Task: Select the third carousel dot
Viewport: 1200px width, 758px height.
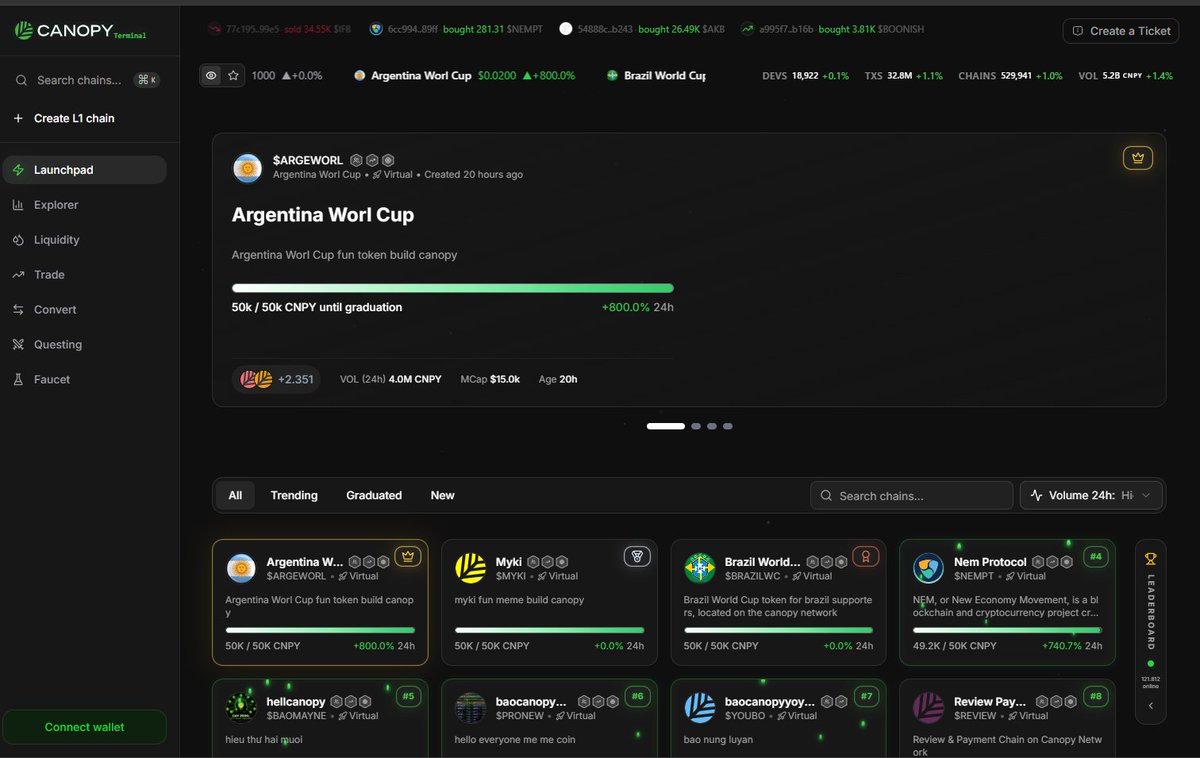Action: pos(712,426)
